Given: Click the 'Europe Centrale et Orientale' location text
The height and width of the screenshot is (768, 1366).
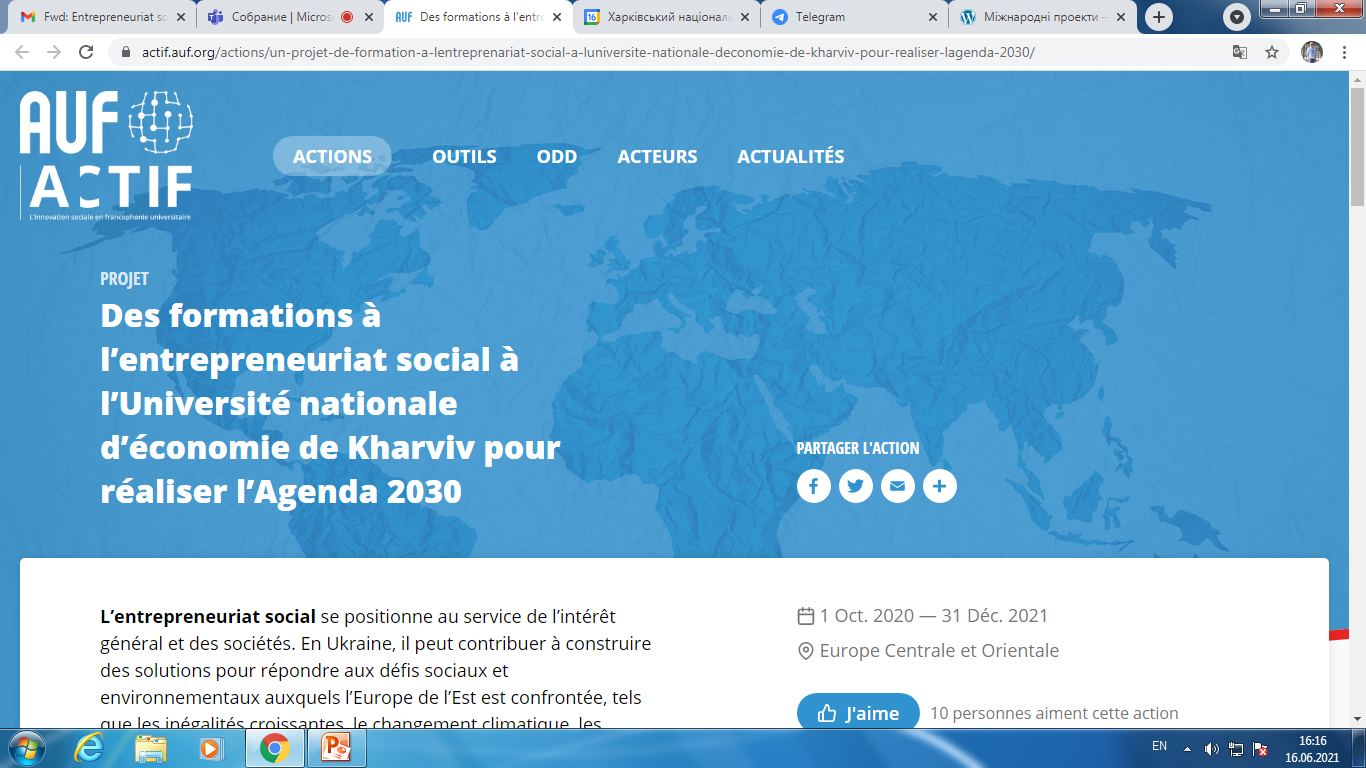Looking at the screenshot, I should 939,651.
